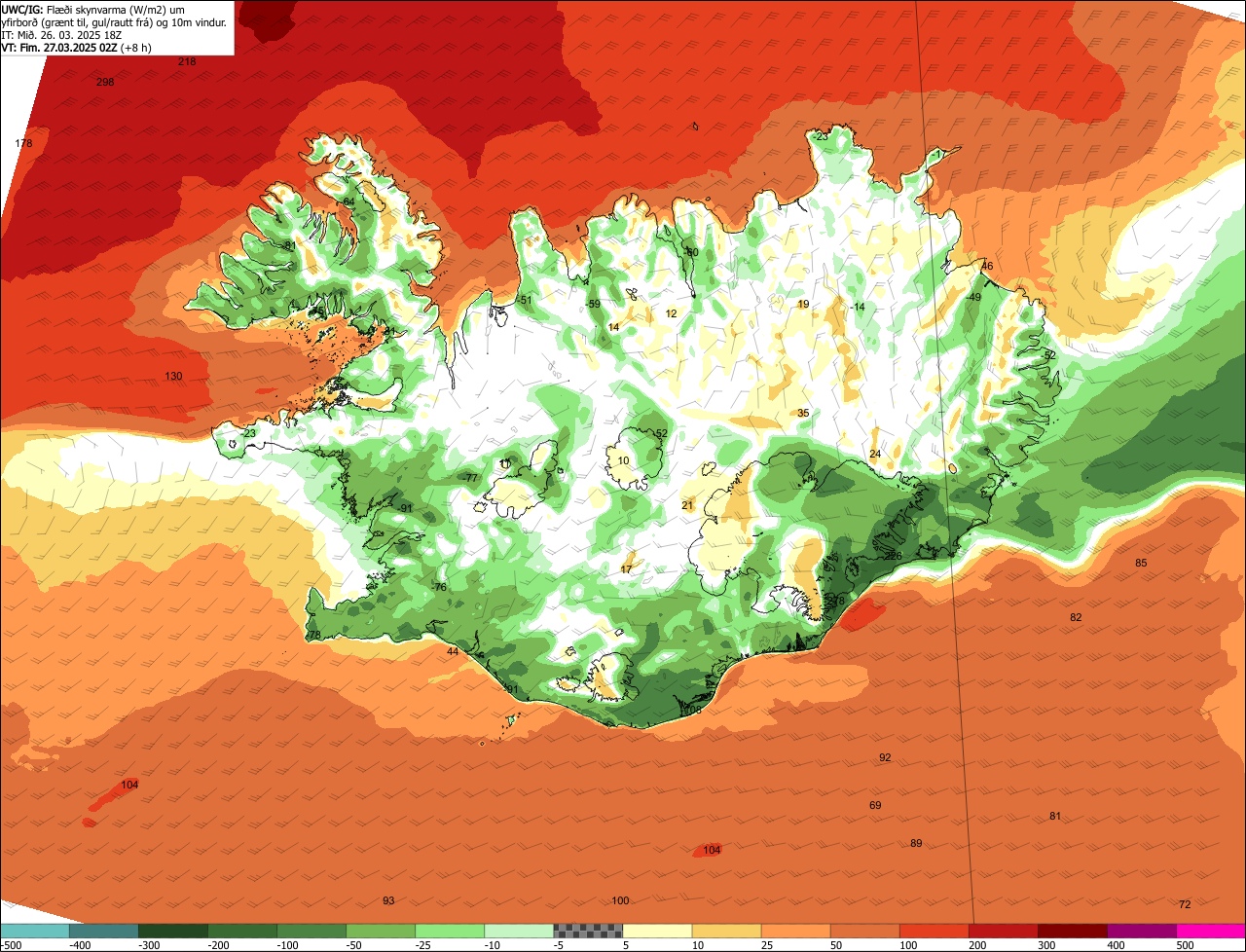Image resolution: width=1246 pixels, height=952 pixels.
Task: Click the legend swatch above the -100 label
Action: [x=311, y=931]
